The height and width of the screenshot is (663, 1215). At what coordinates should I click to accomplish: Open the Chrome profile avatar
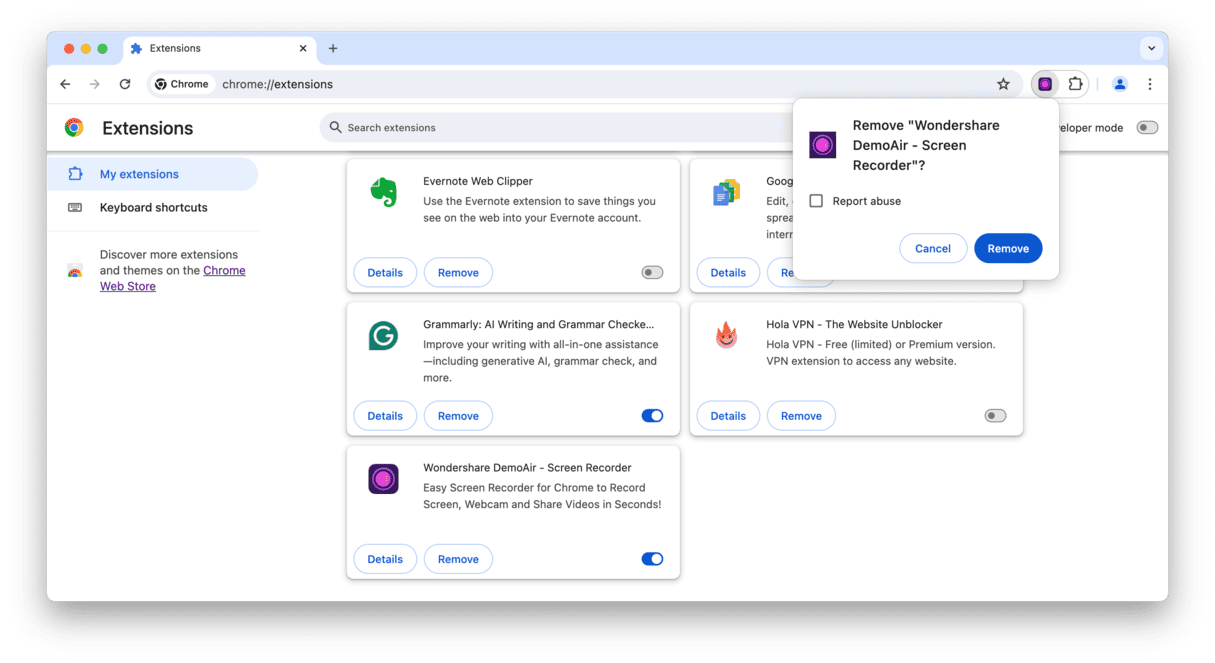tap(1120, 84)
